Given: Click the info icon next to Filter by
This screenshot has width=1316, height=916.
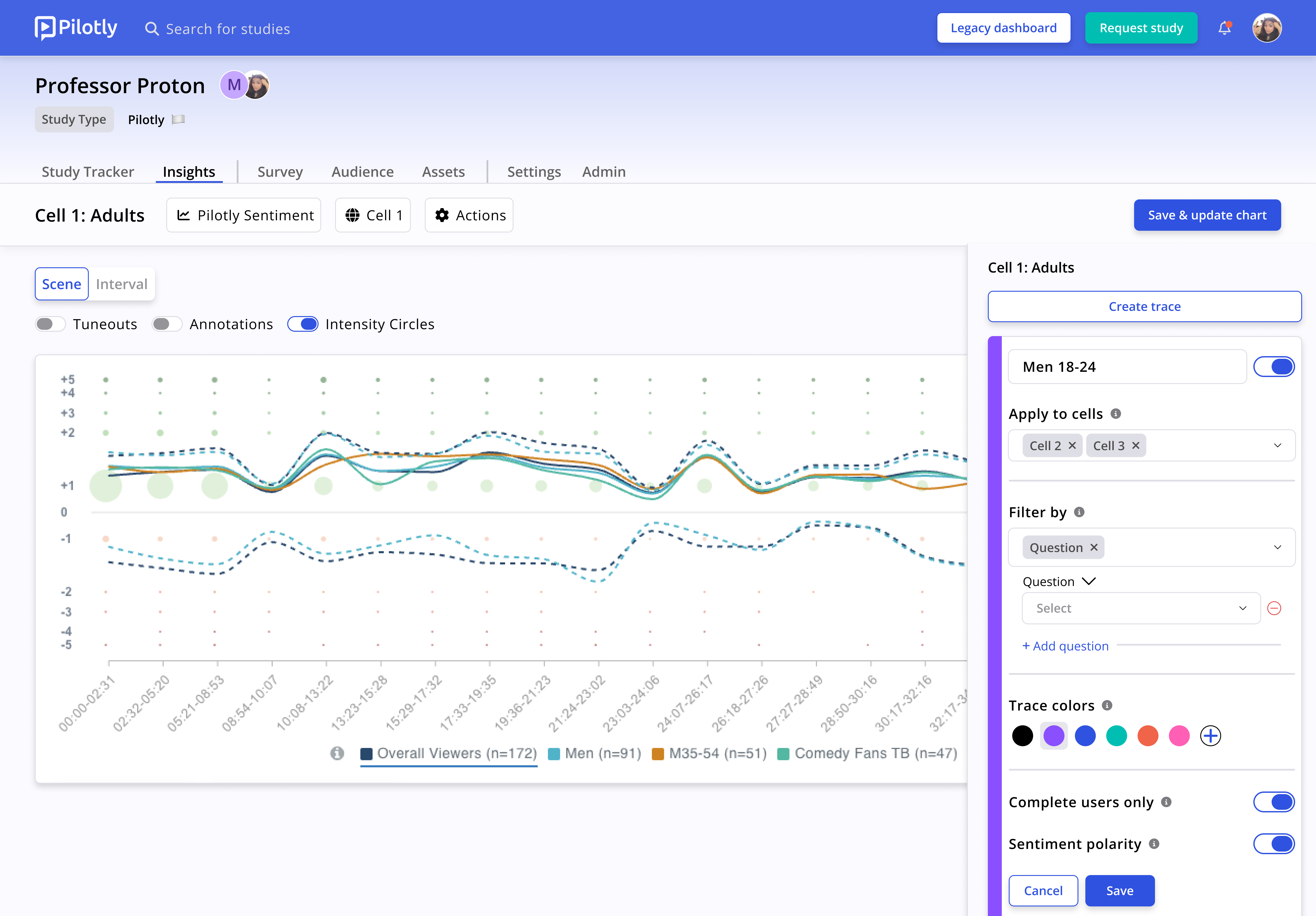Looking at the screenshot, I should pos(1079,512).
